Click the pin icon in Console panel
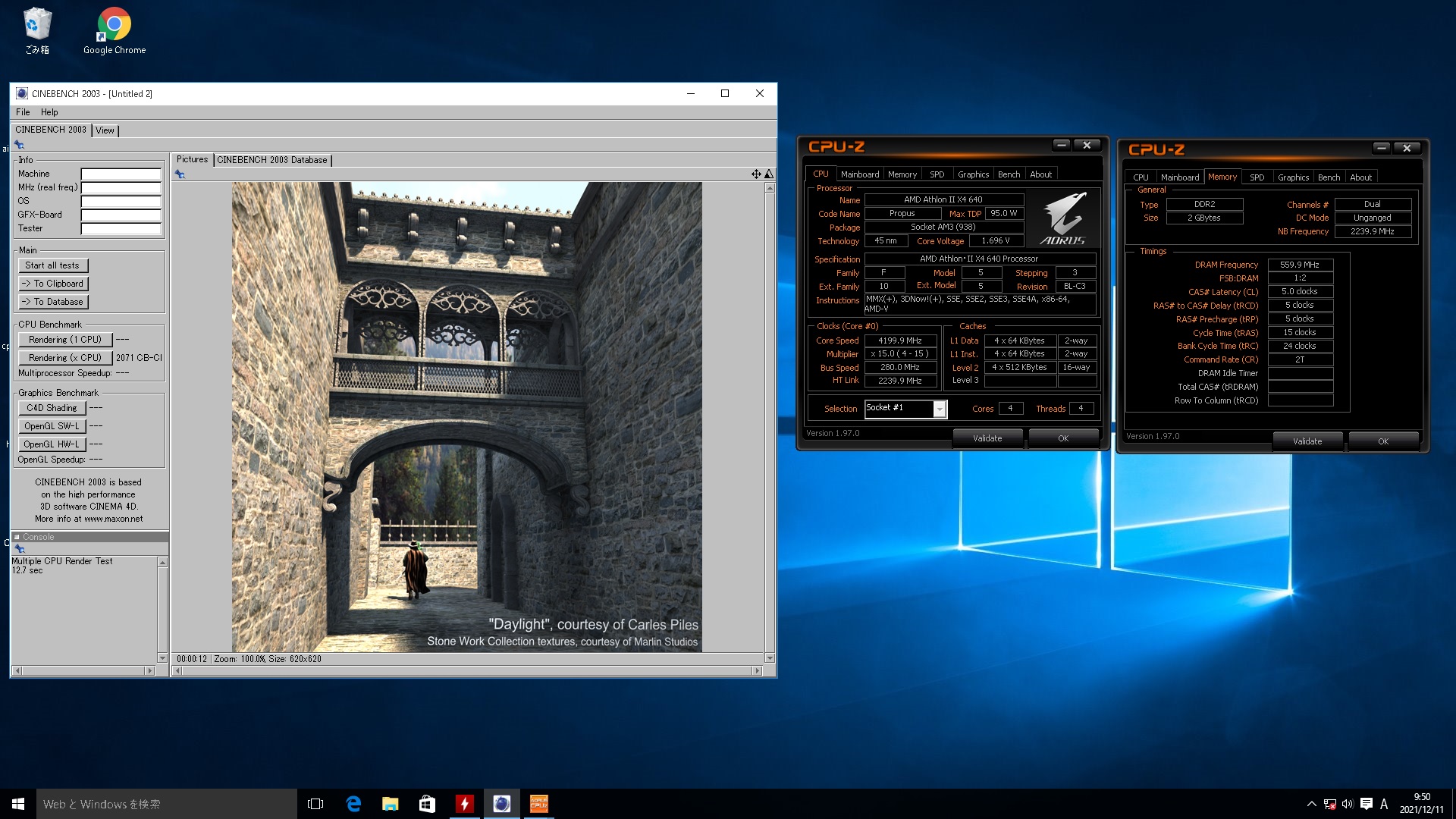The image size is (1456, 819). click(20, 549)
